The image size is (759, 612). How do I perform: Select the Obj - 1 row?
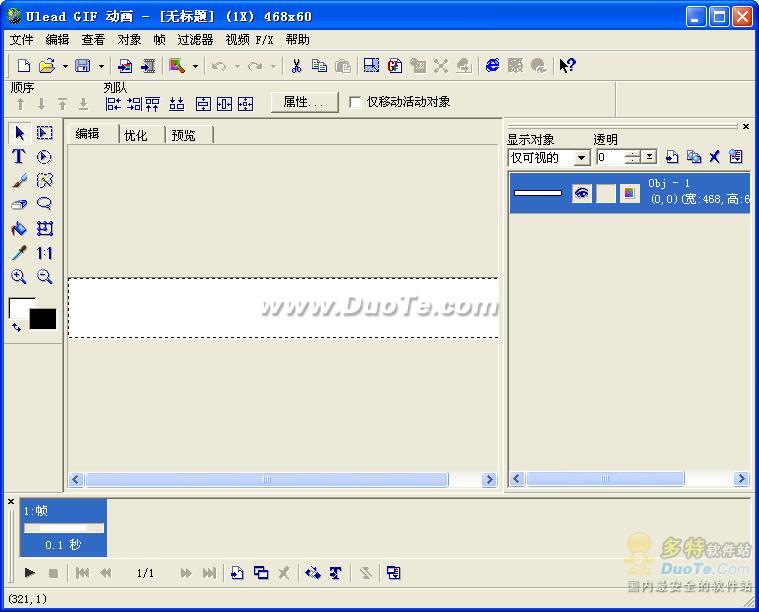pos(629,193)
